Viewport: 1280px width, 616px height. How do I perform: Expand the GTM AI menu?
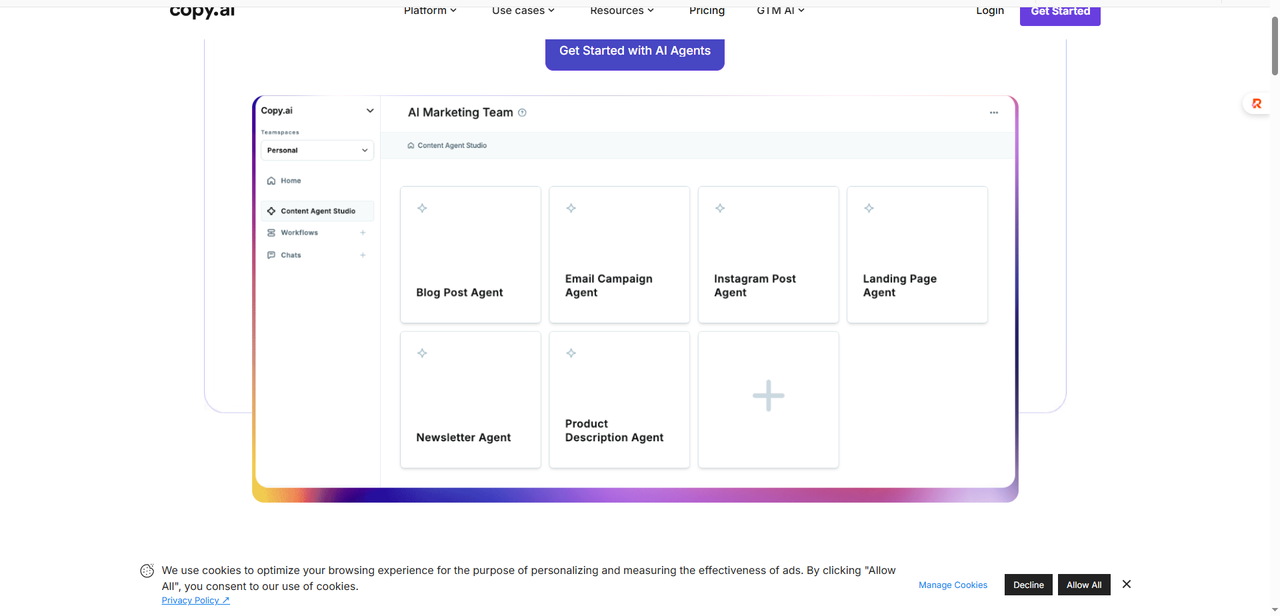pos(781,10)
